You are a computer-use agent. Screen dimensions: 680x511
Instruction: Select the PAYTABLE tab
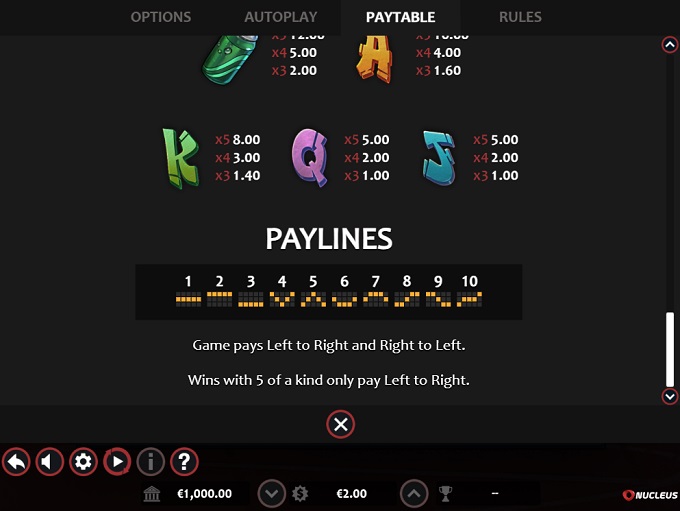[x=400, y=17]
